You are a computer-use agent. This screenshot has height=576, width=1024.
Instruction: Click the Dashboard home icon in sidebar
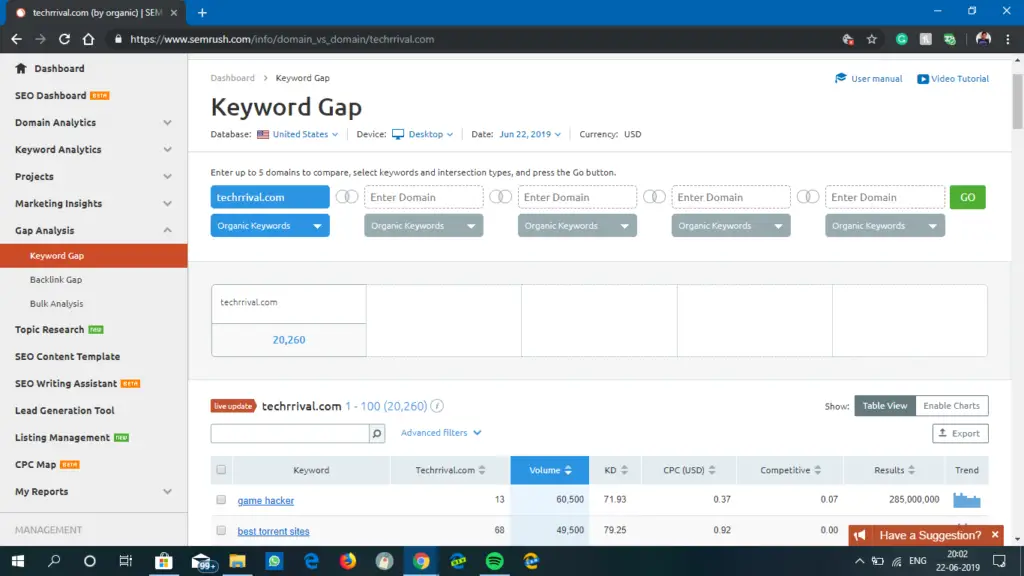click(x=21, y=69)
